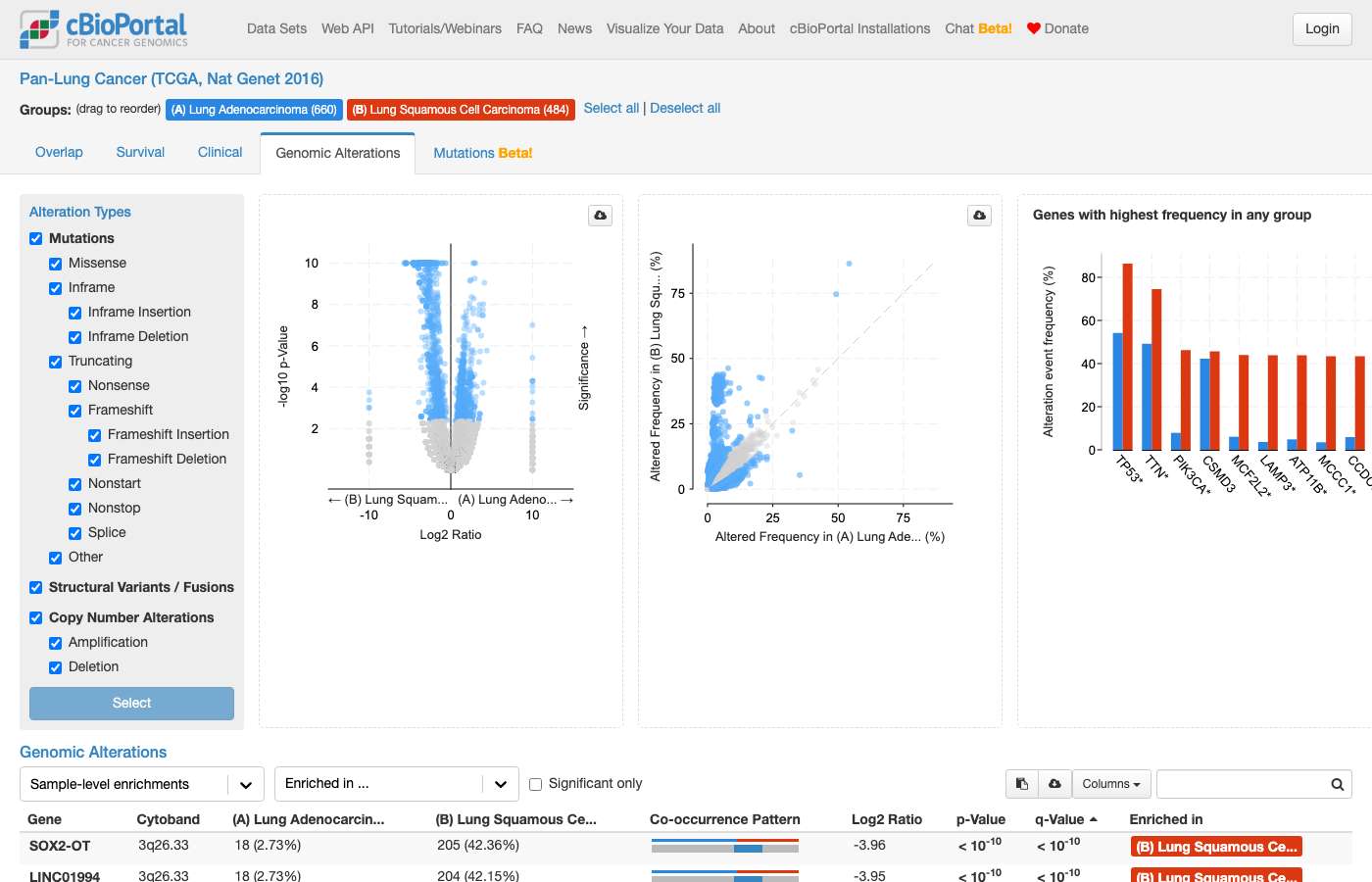Uncheck the Amplification checkbox

(56, 643)
